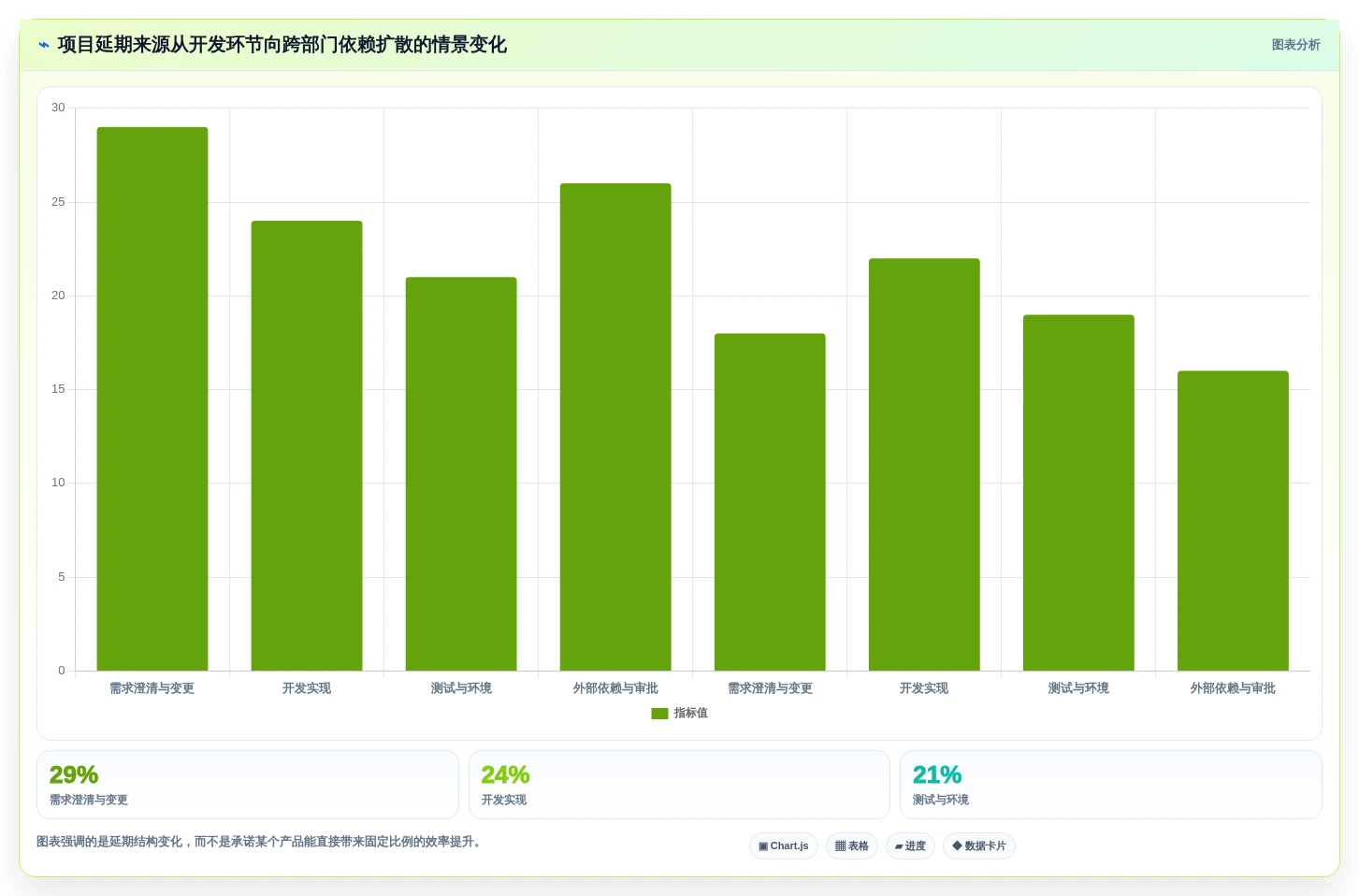The height and width of the screenshot is (896, 1359).
Task: Click the 开发实现 bar reaching 22
Action: pos(924,464)
